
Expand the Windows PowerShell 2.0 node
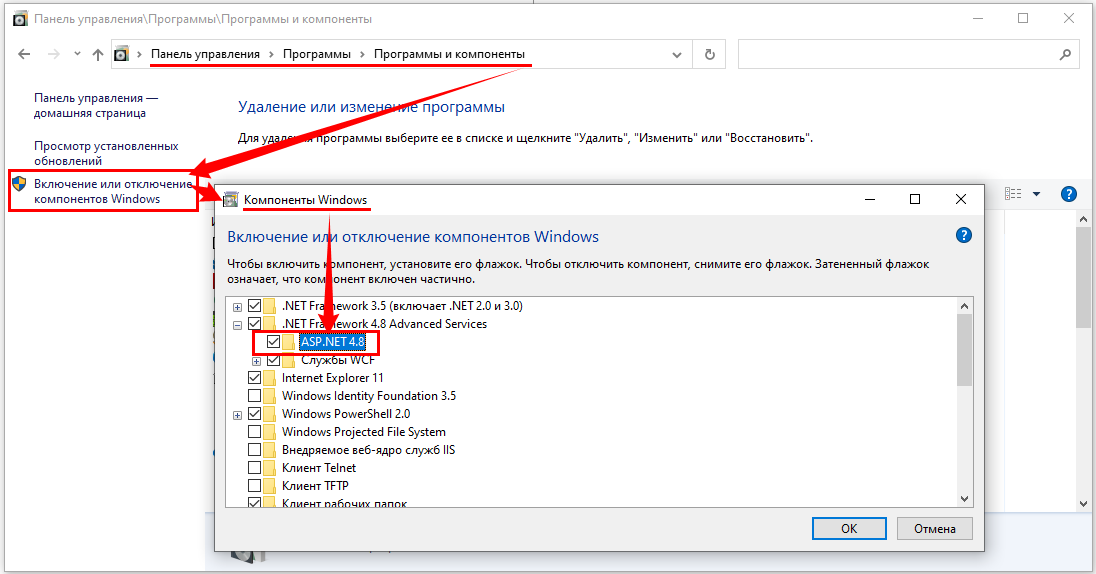point(237,414)
